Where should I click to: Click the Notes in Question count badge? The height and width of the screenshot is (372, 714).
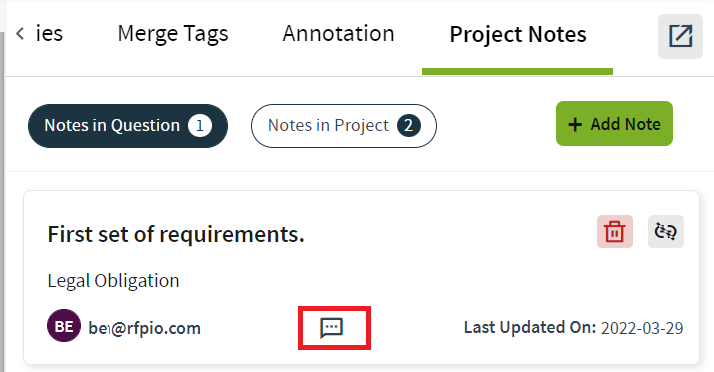200,126
